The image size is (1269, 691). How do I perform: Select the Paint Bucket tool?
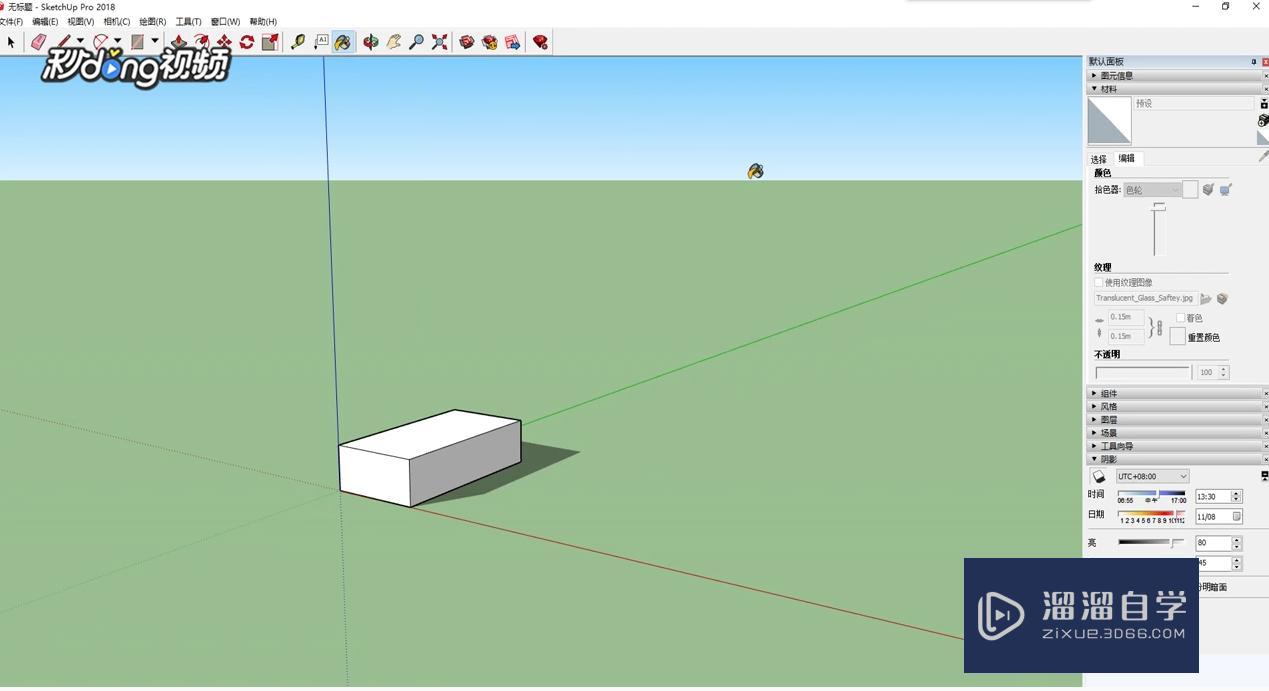click(x=343, y=42)
